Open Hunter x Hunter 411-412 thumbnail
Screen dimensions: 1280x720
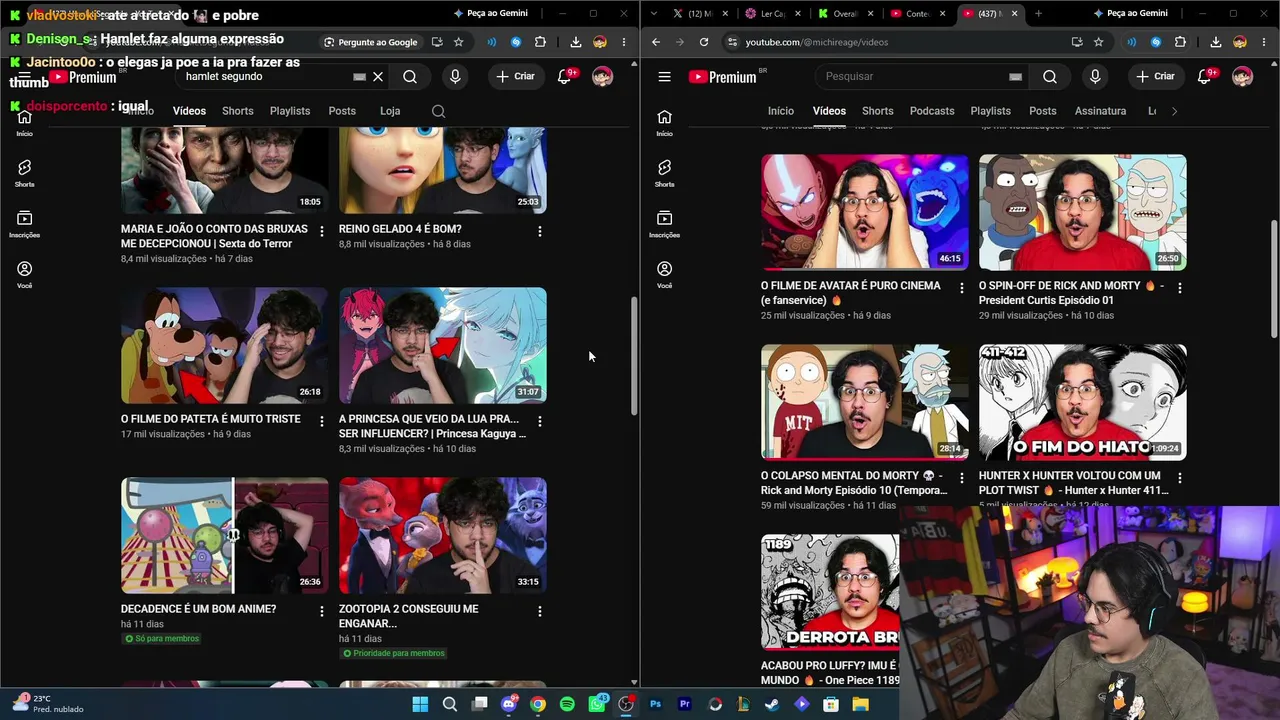click(x=1083, y=402)
